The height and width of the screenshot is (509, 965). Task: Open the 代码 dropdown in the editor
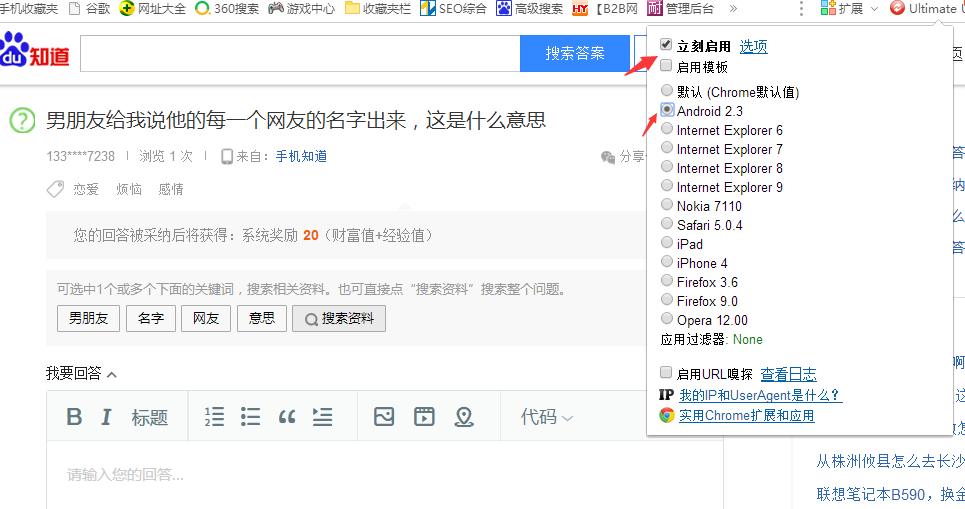pyautogui.click(x=546, y=417)
